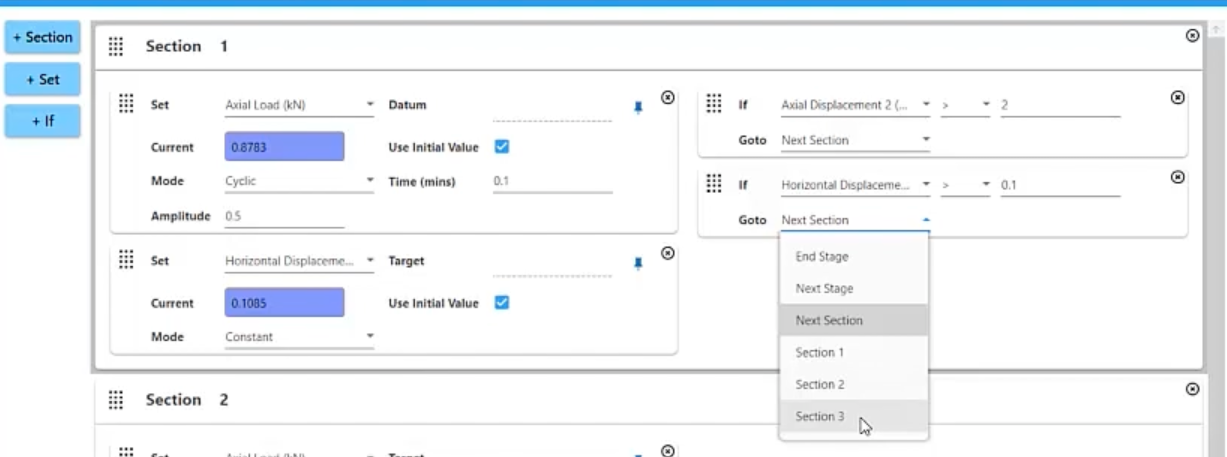Screen dimensions: 1227x457
Task: Toggle Use Initial Value for Horizontal Displacement
Action: (502, 303)
